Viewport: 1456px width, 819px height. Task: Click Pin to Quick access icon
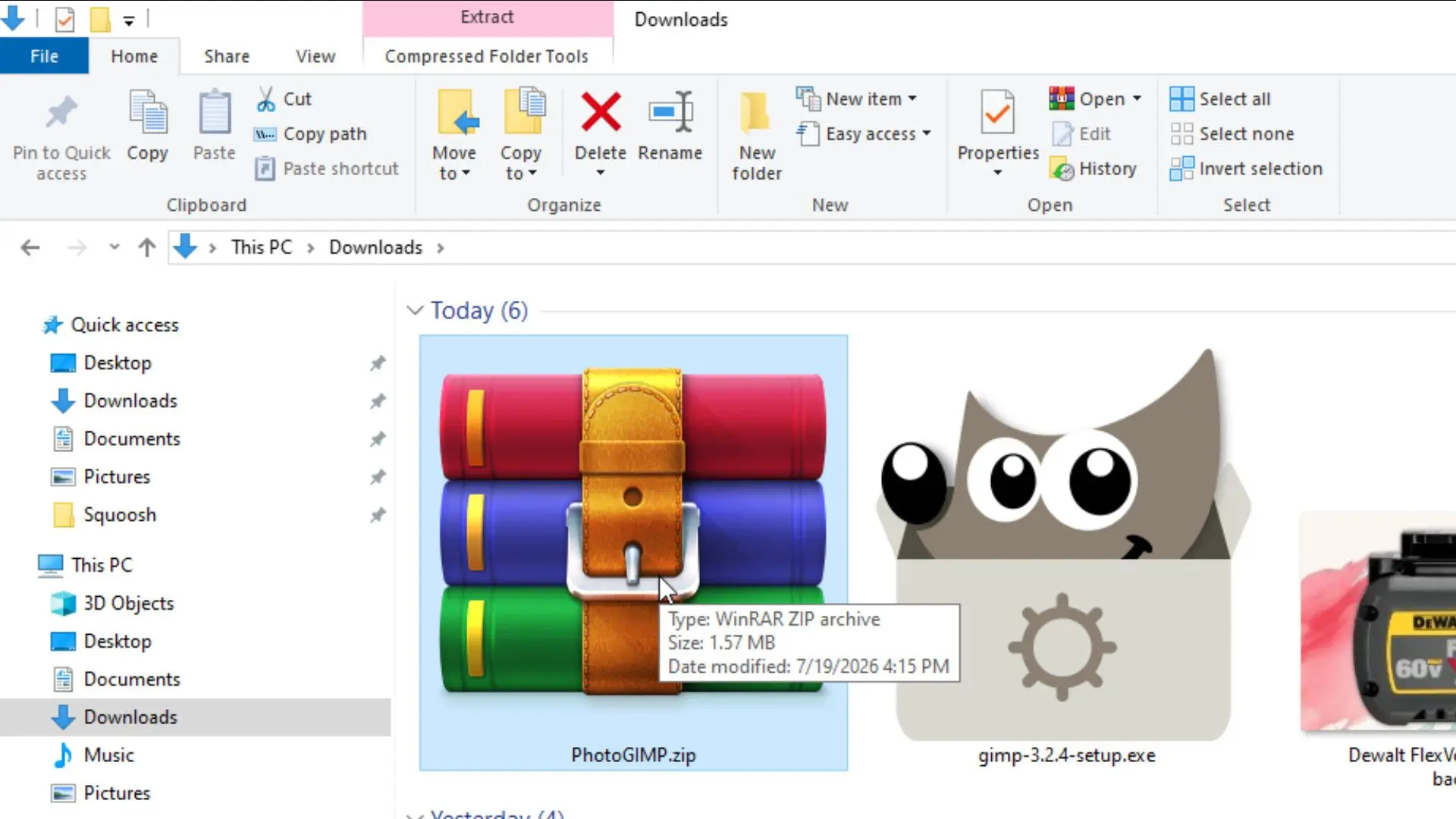(x=61, y=114)
